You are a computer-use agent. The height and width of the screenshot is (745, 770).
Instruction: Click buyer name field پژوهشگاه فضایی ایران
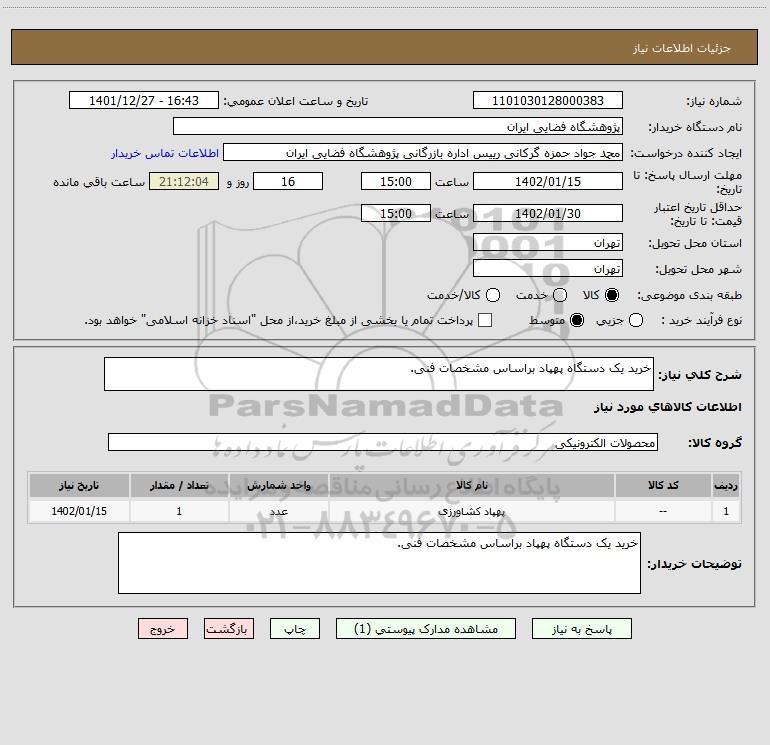coord(398,126)
